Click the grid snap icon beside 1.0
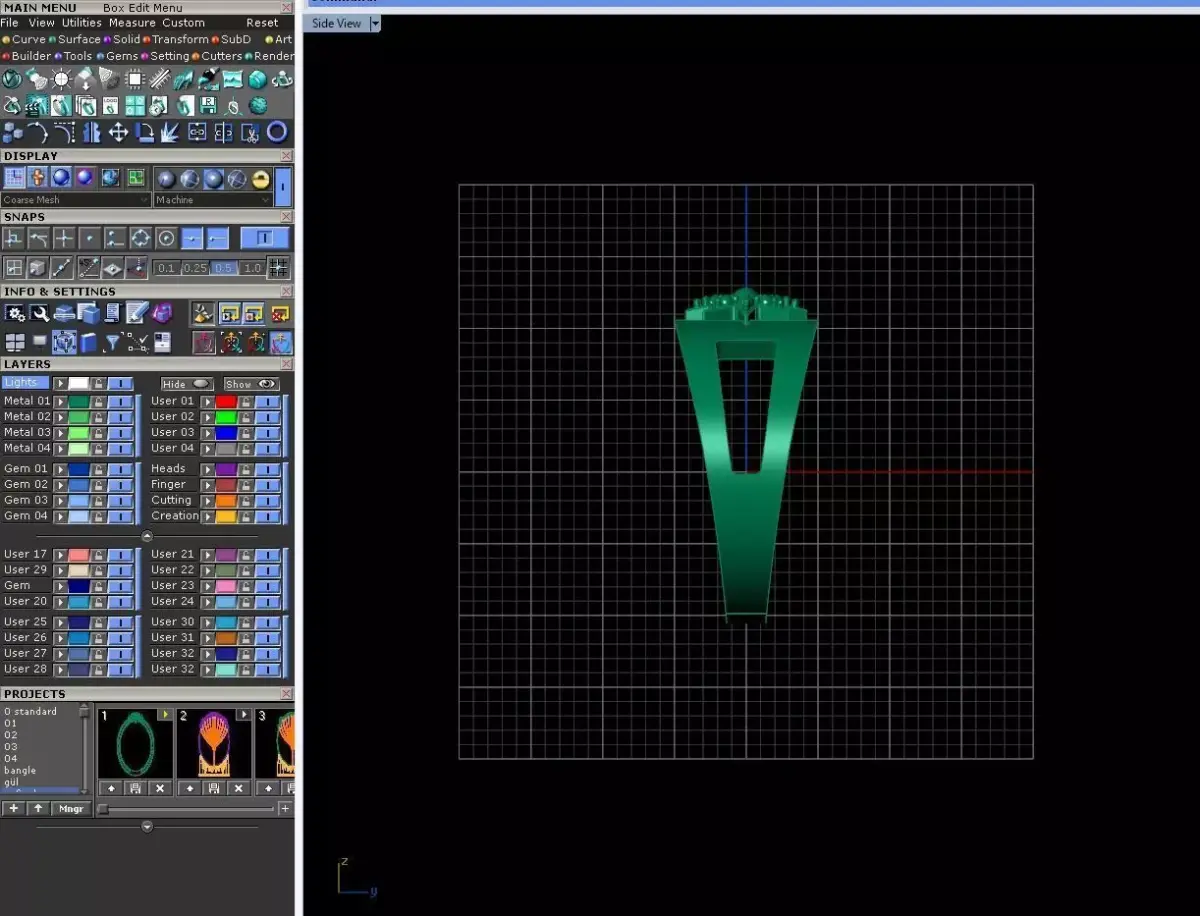 [x=278, y=267]
